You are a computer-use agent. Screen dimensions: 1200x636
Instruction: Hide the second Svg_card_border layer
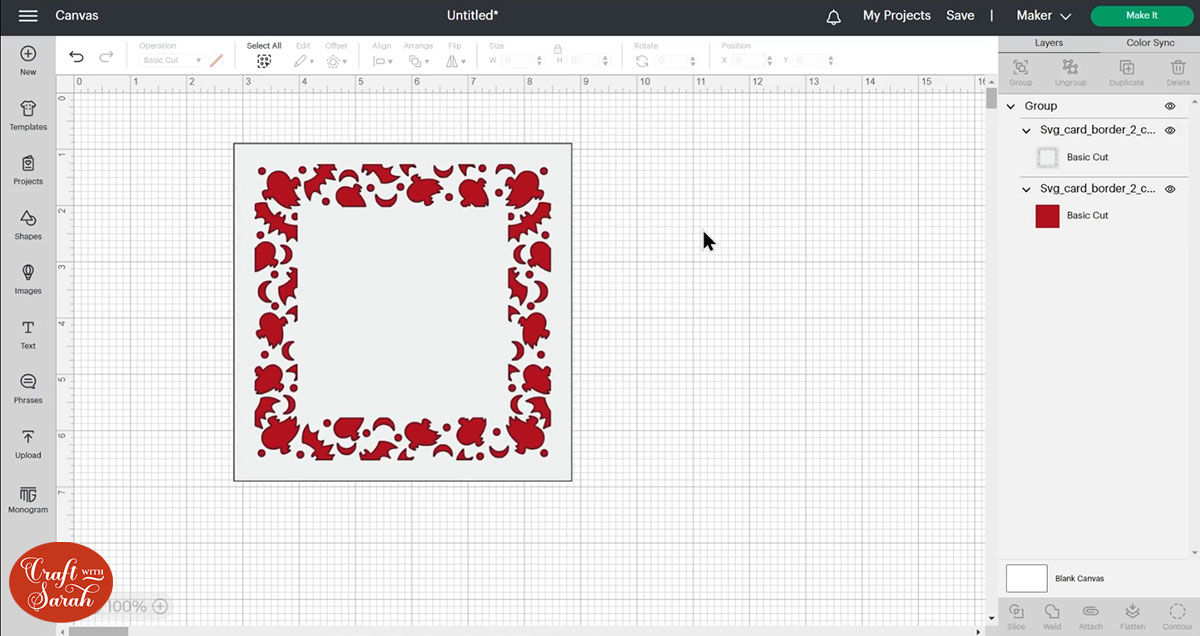pyautogui.click(x=1170, y=189)
